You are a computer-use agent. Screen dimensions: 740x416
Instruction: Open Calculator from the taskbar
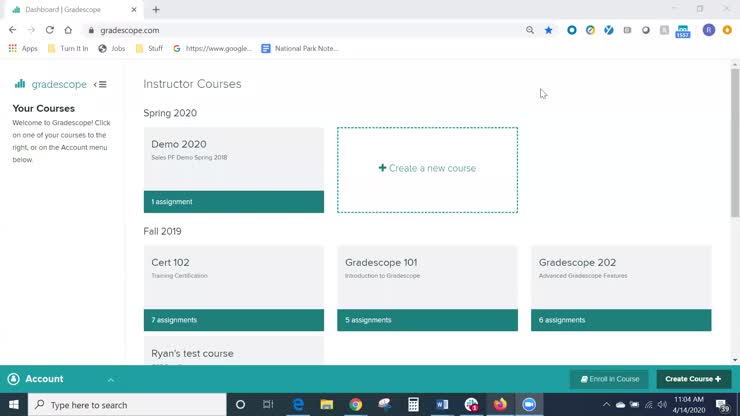point(413,405)
